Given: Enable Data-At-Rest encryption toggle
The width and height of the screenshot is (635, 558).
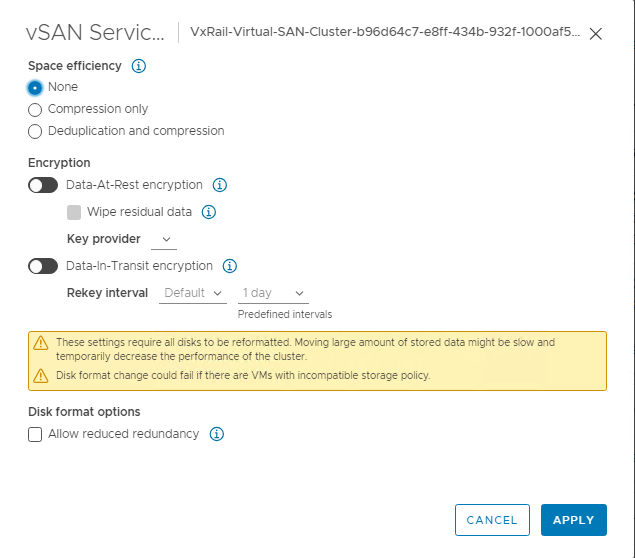Looking at the screenshot, I should (43, 185).
